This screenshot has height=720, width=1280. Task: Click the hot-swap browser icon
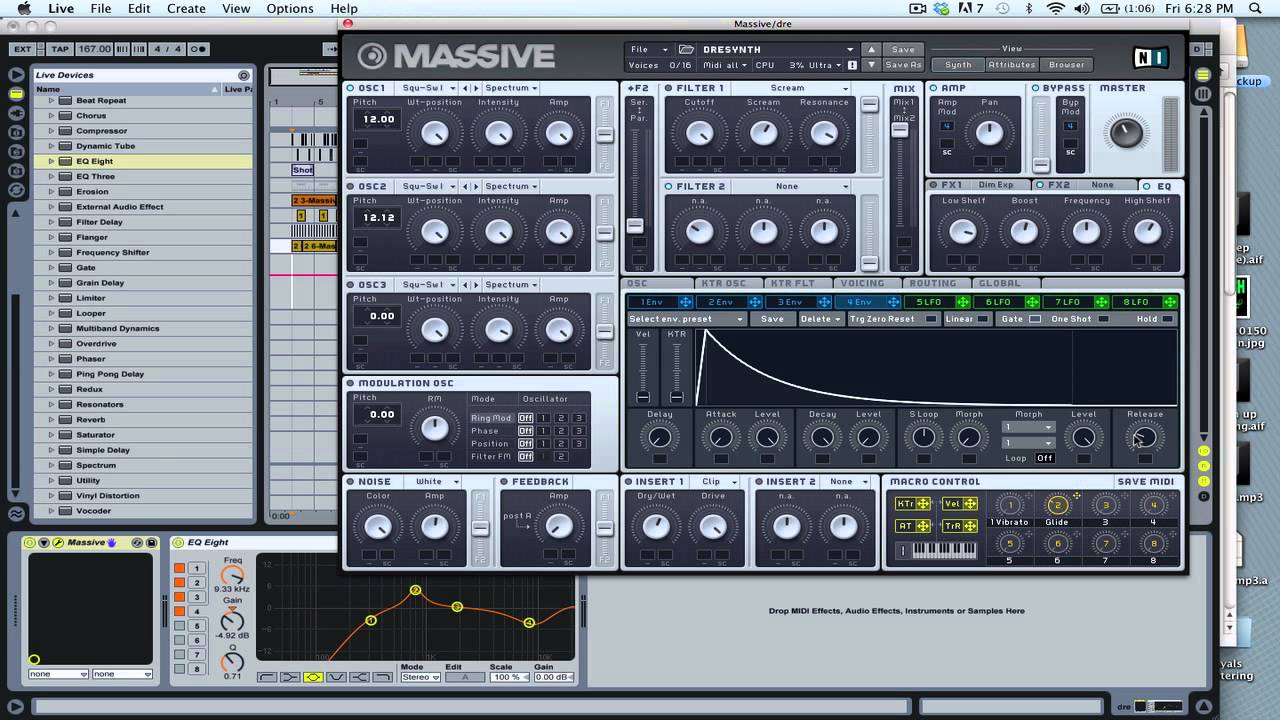16,189
